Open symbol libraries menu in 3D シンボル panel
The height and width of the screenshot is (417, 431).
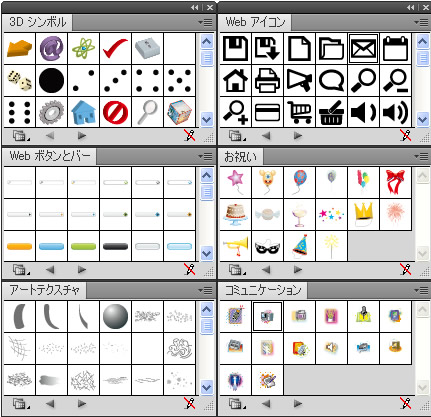pos(21,136)
